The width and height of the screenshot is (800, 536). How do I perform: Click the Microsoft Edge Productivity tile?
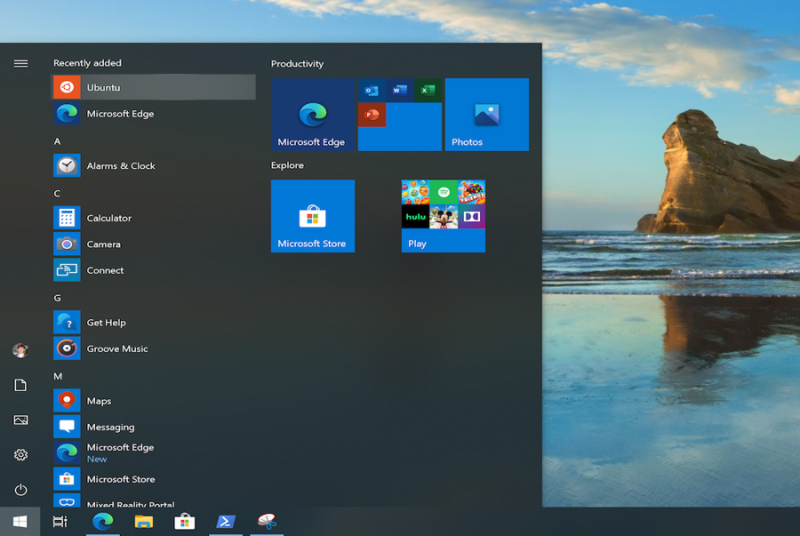313,114
